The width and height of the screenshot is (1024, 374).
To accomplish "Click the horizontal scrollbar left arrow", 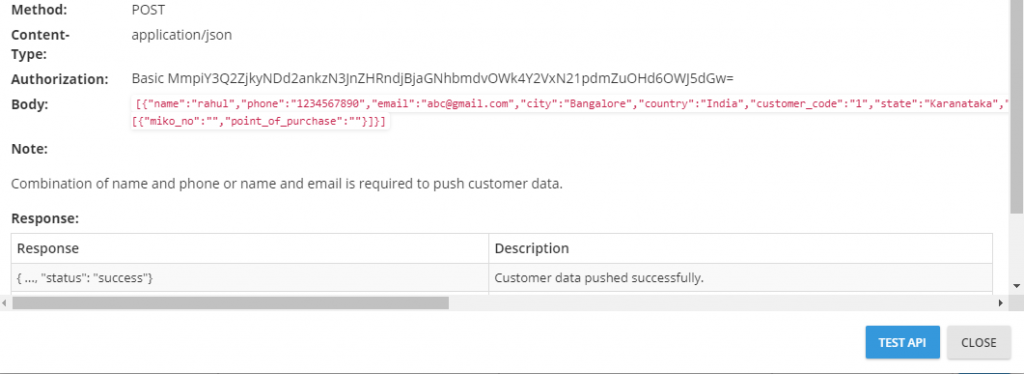I will (x=5, y=303).
